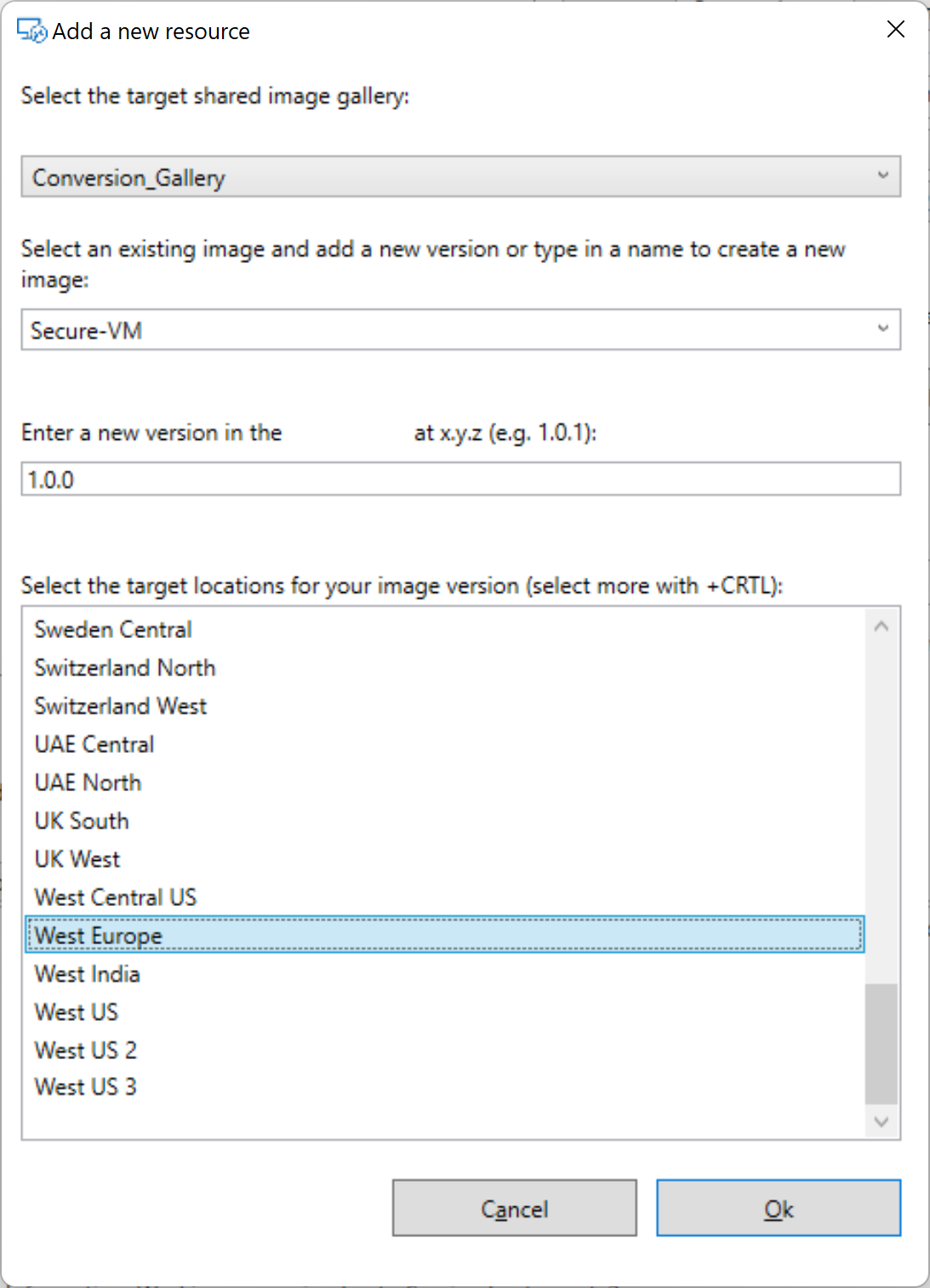Screen dimensions: 930x1288
Task: Choose Switzerland North location
Action: [444, 668]
